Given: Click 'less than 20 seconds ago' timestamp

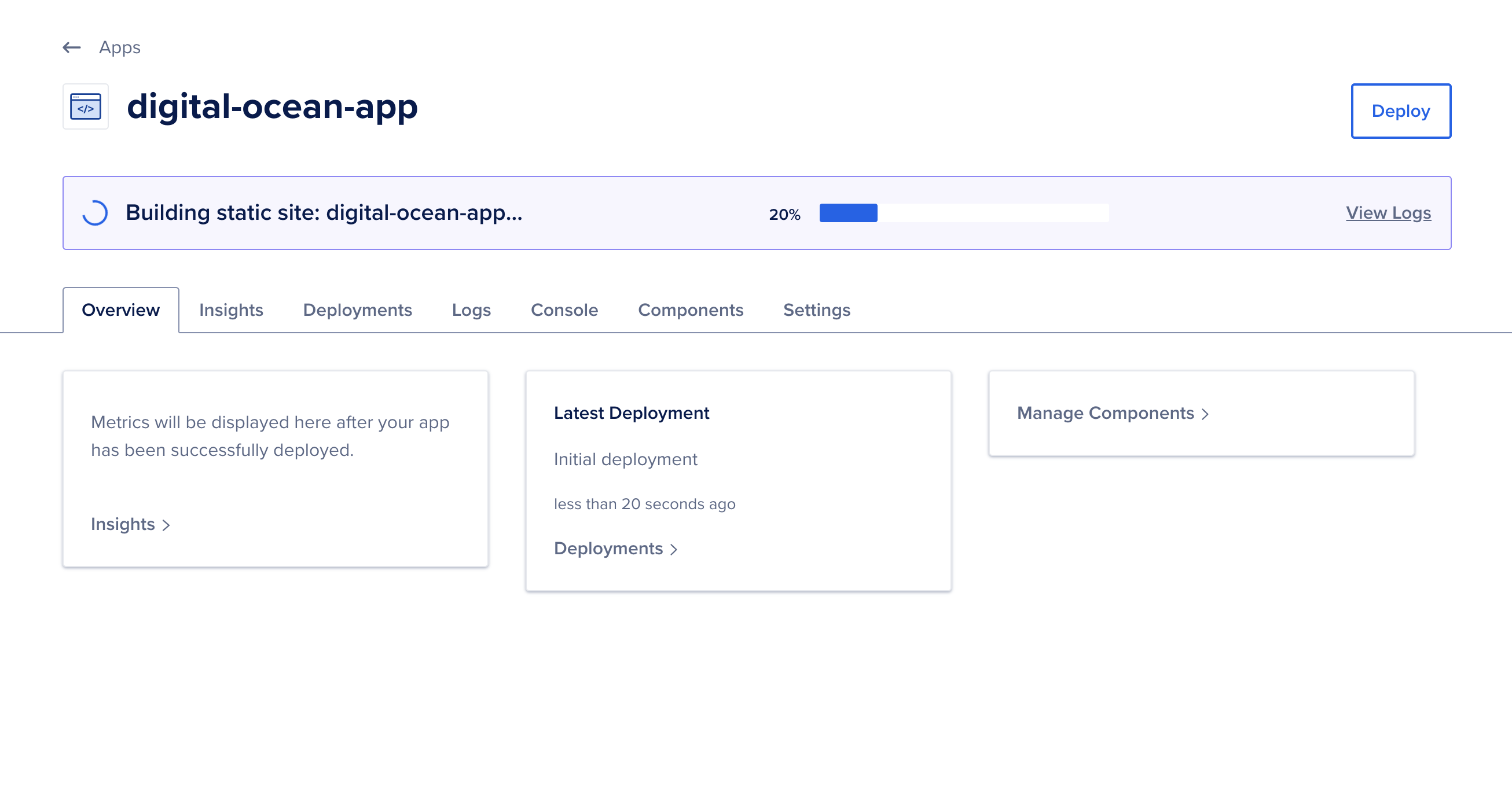Looking at the screenshot, I should [x=644, y=504].
